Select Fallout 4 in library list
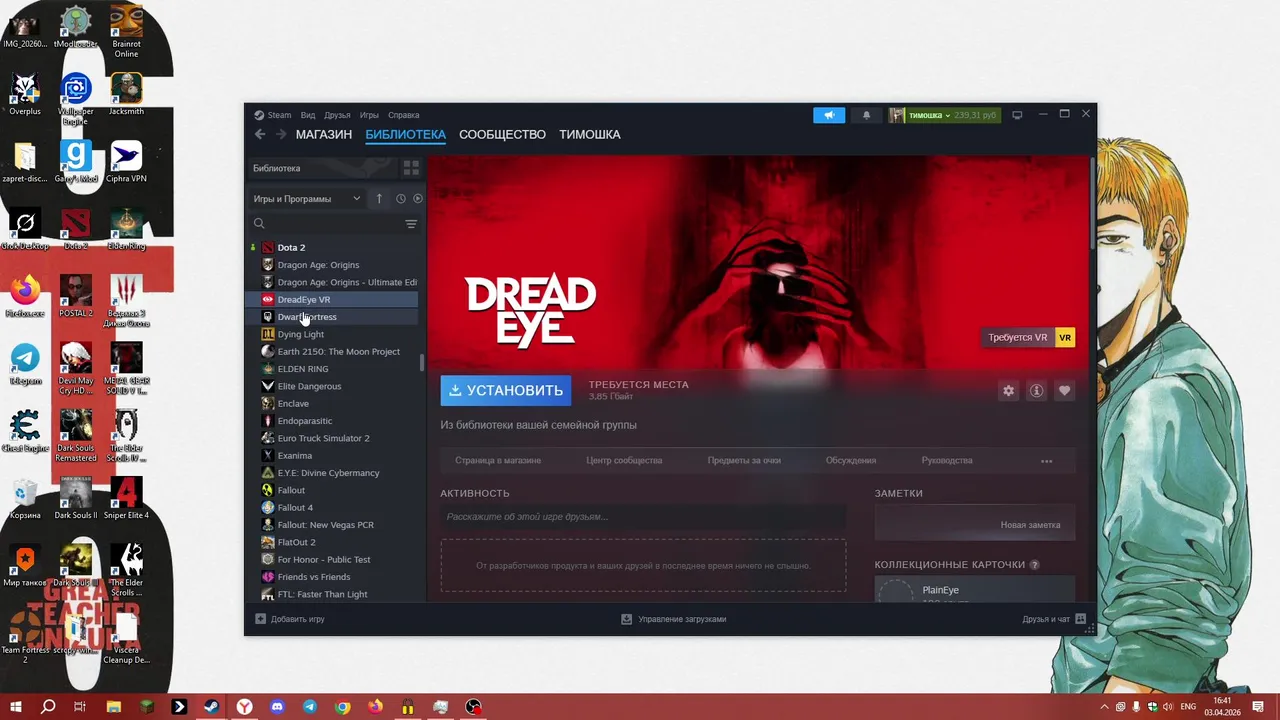The height and width of the screenshot is (720, 1280). (333, 508)
